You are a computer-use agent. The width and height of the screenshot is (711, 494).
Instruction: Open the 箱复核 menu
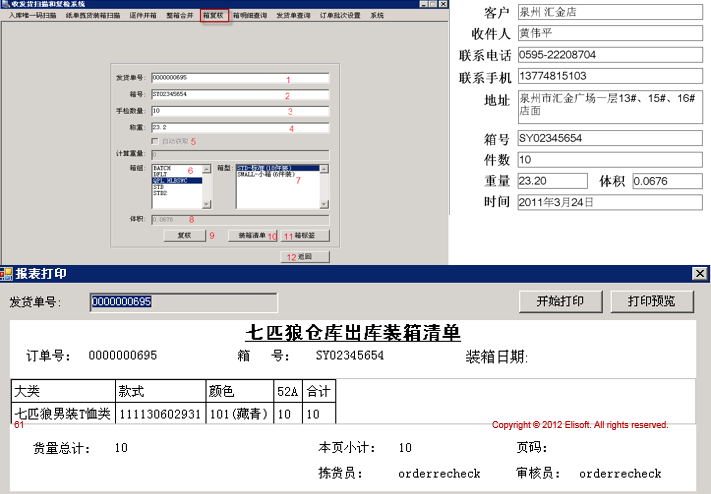click(x=214, y=16)
